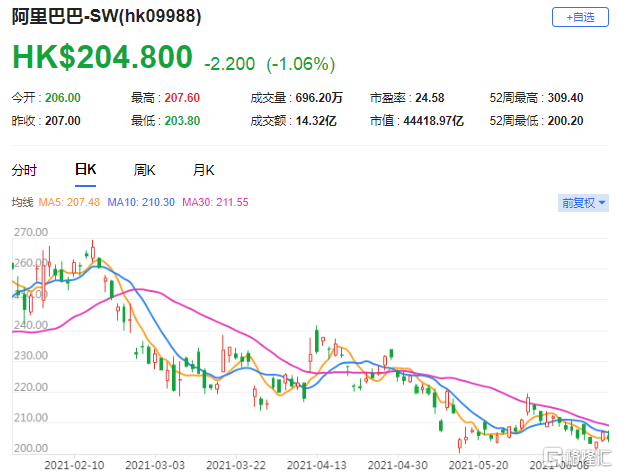Click the 52周最低 value 200.20

pyautogui.click(x=565, y=121)
